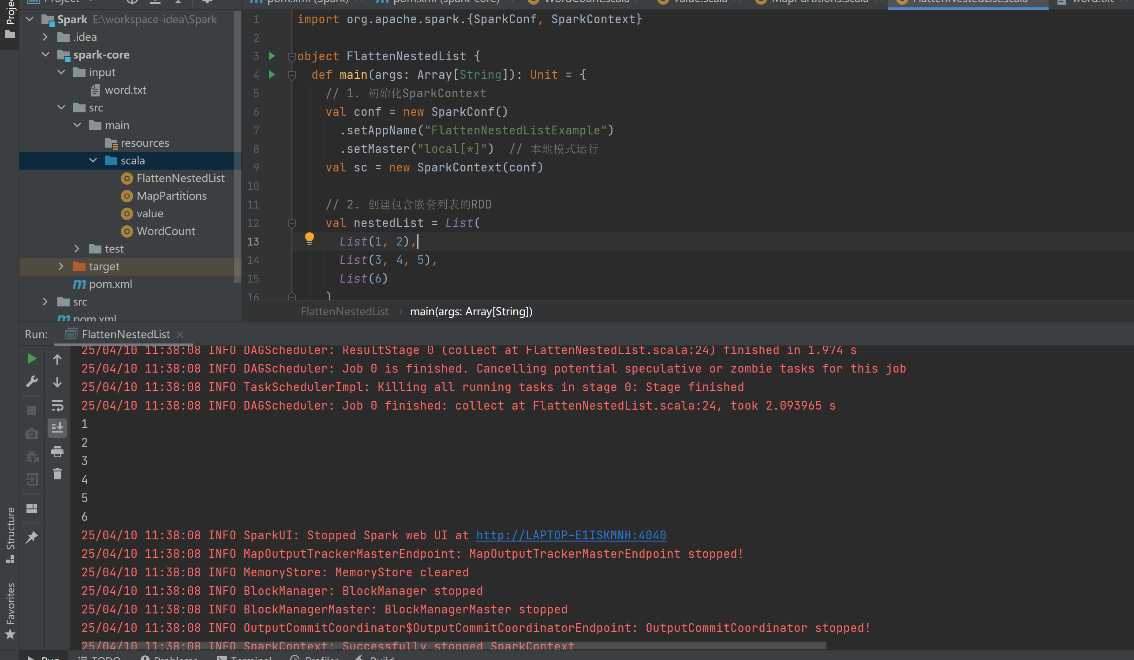This screenshot has width=1134, height=660.
Task: Open run configuration wrench icon
Action: pos(32,382)
